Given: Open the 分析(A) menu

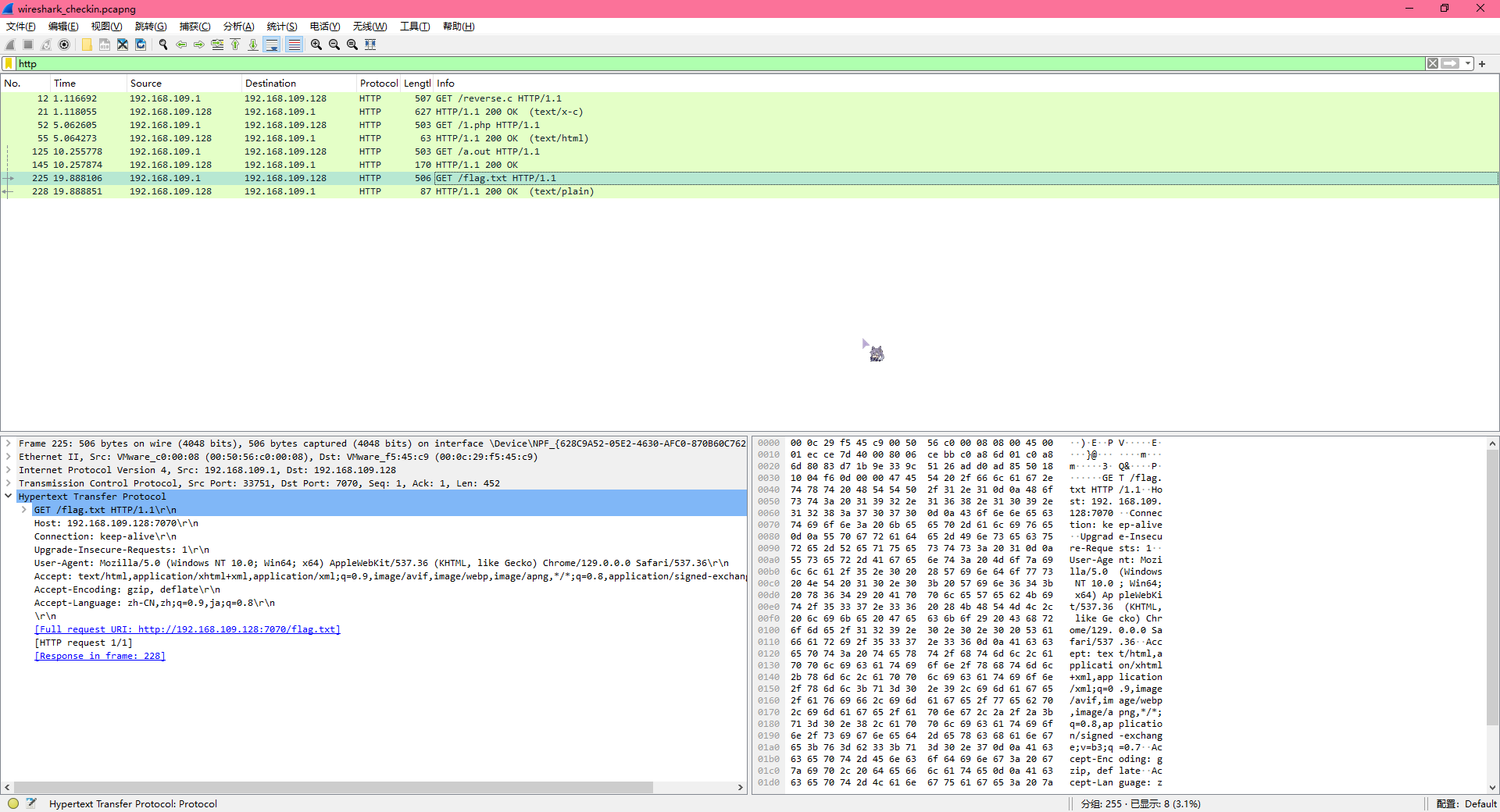Looking at the screenshot, I should 238,27.
